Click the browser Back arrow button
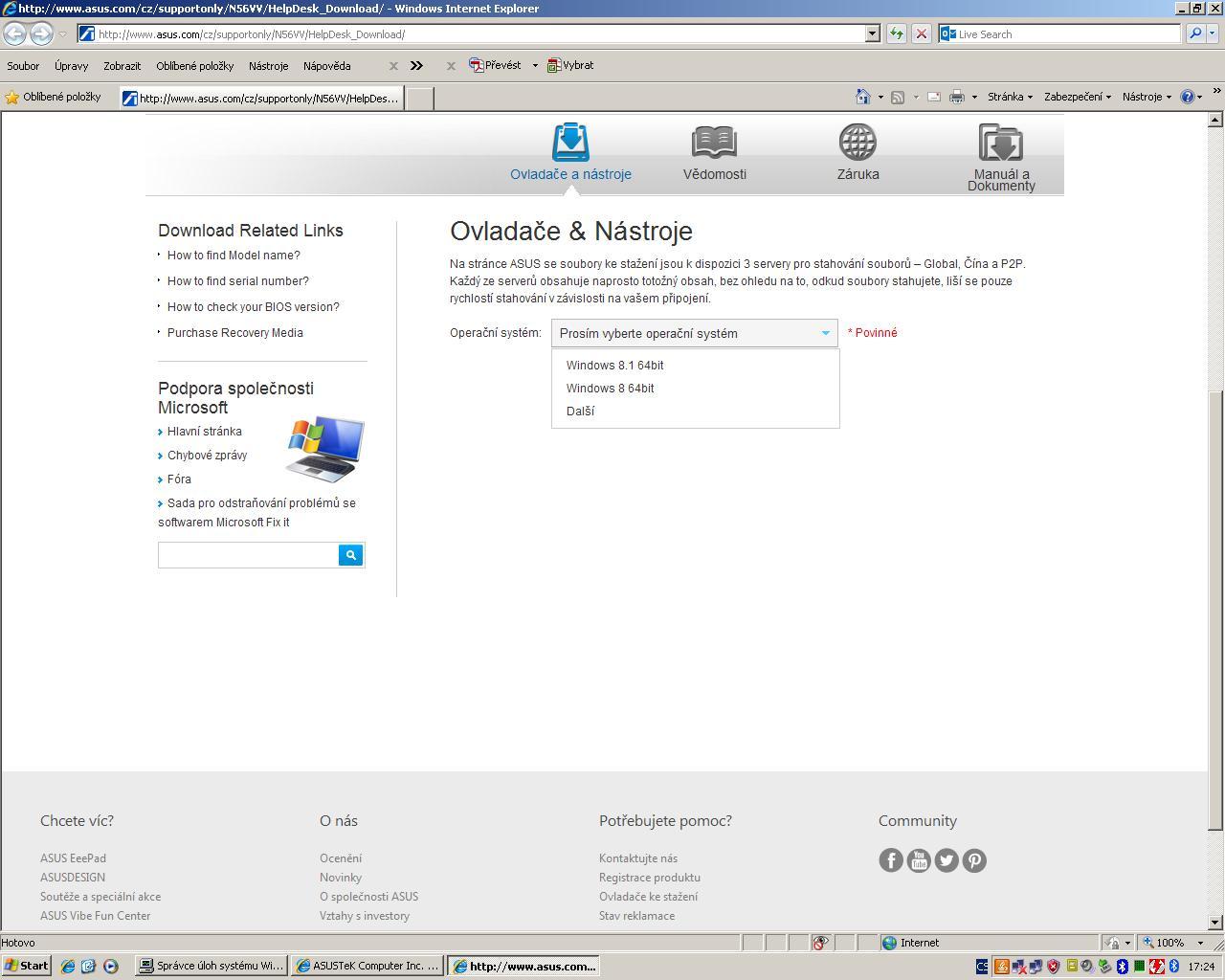 click(x=14, y=33)
